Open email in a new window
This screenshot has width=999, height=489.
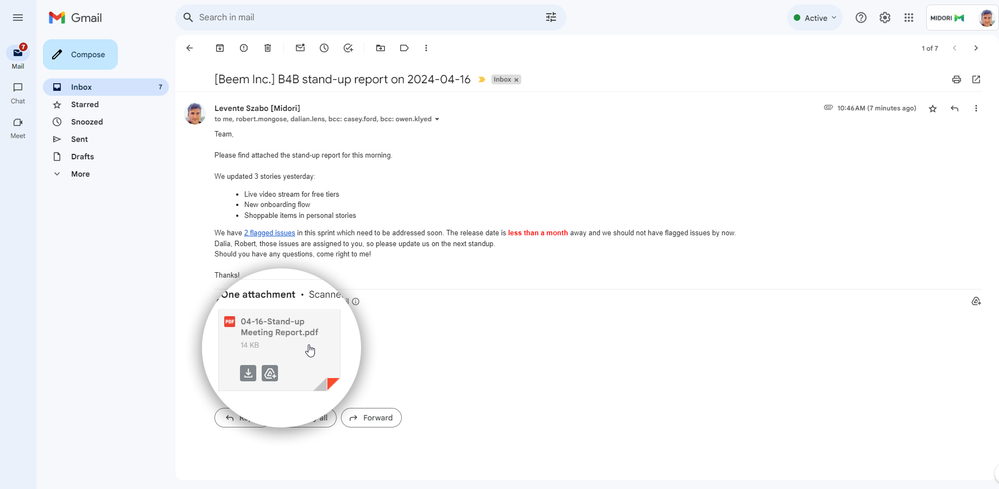tap(976, 80)
